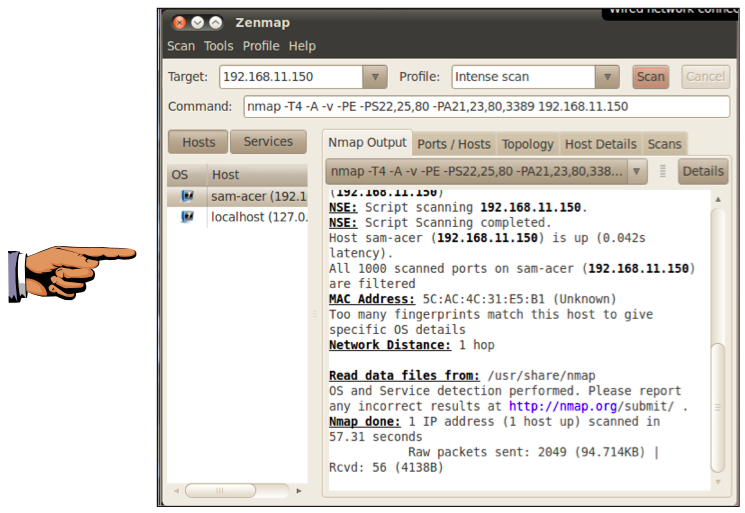Open the Profile dropdown arrow
The width and height of the screenshot is (745, 513).
[x=607, y=77]
